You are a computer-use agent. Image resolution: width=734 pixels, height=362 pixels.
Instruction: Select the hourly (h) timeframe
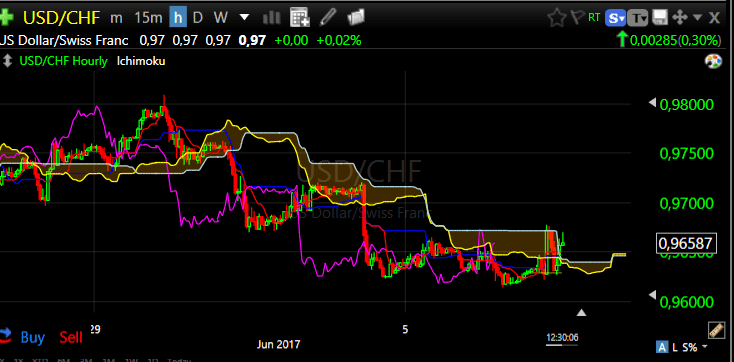coord(178,18)
